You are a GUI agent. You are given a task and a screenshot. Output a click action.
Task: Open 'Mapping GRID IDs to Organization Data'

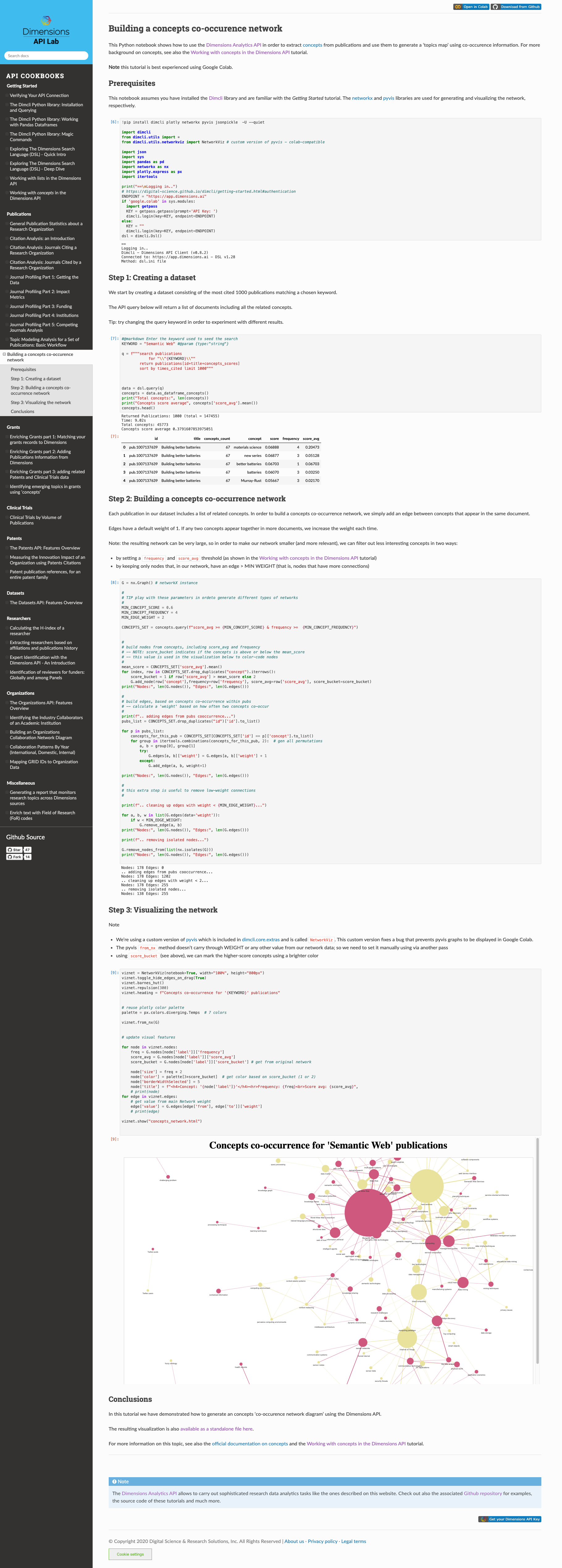click(44, 765)
